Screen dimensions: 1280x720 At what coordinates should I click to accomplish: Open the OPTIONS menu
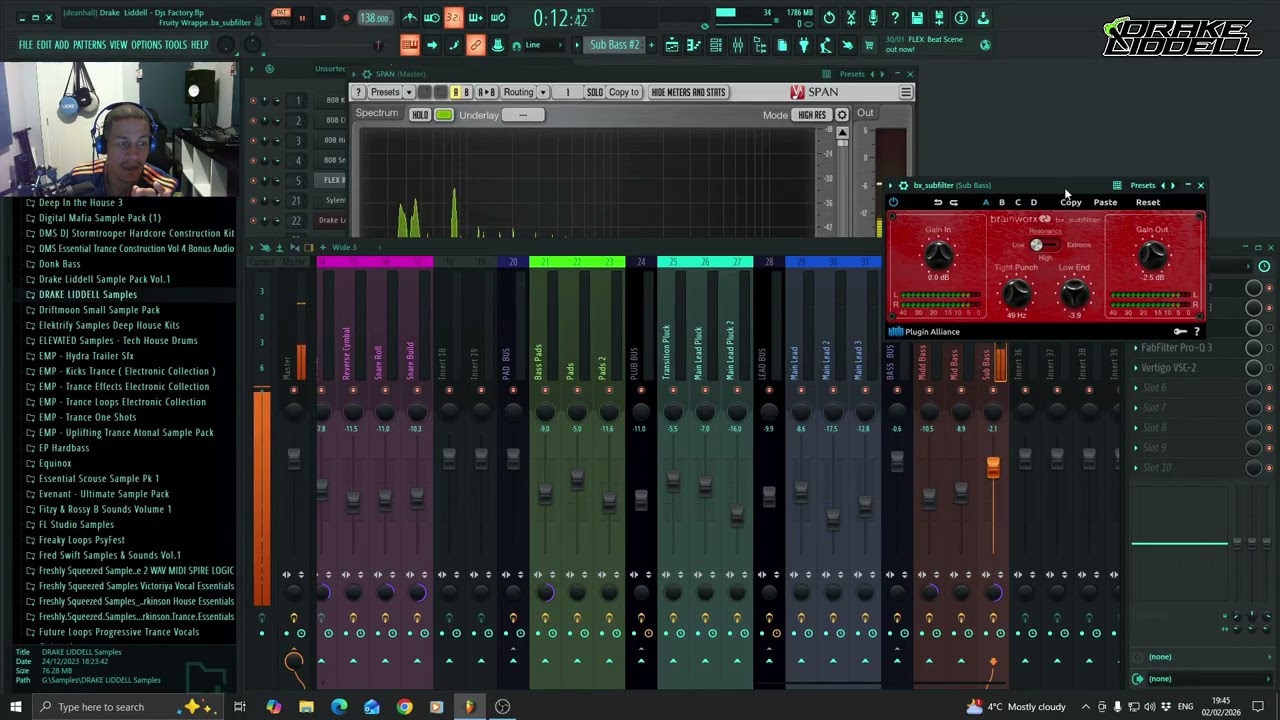pyautogui.click(x=146, y=45)
